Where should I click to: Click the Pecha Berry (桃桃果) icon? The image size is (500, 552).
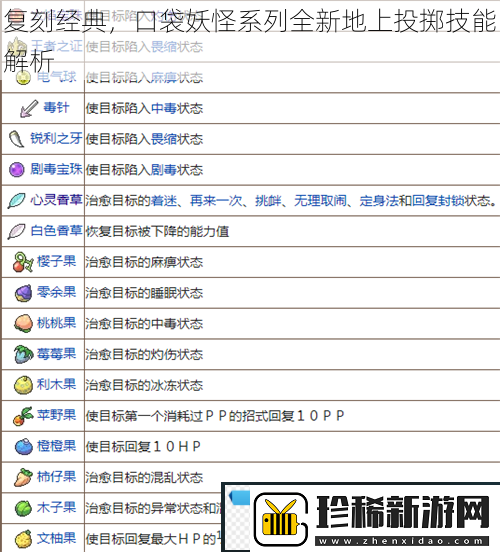(x=23, y=324)
